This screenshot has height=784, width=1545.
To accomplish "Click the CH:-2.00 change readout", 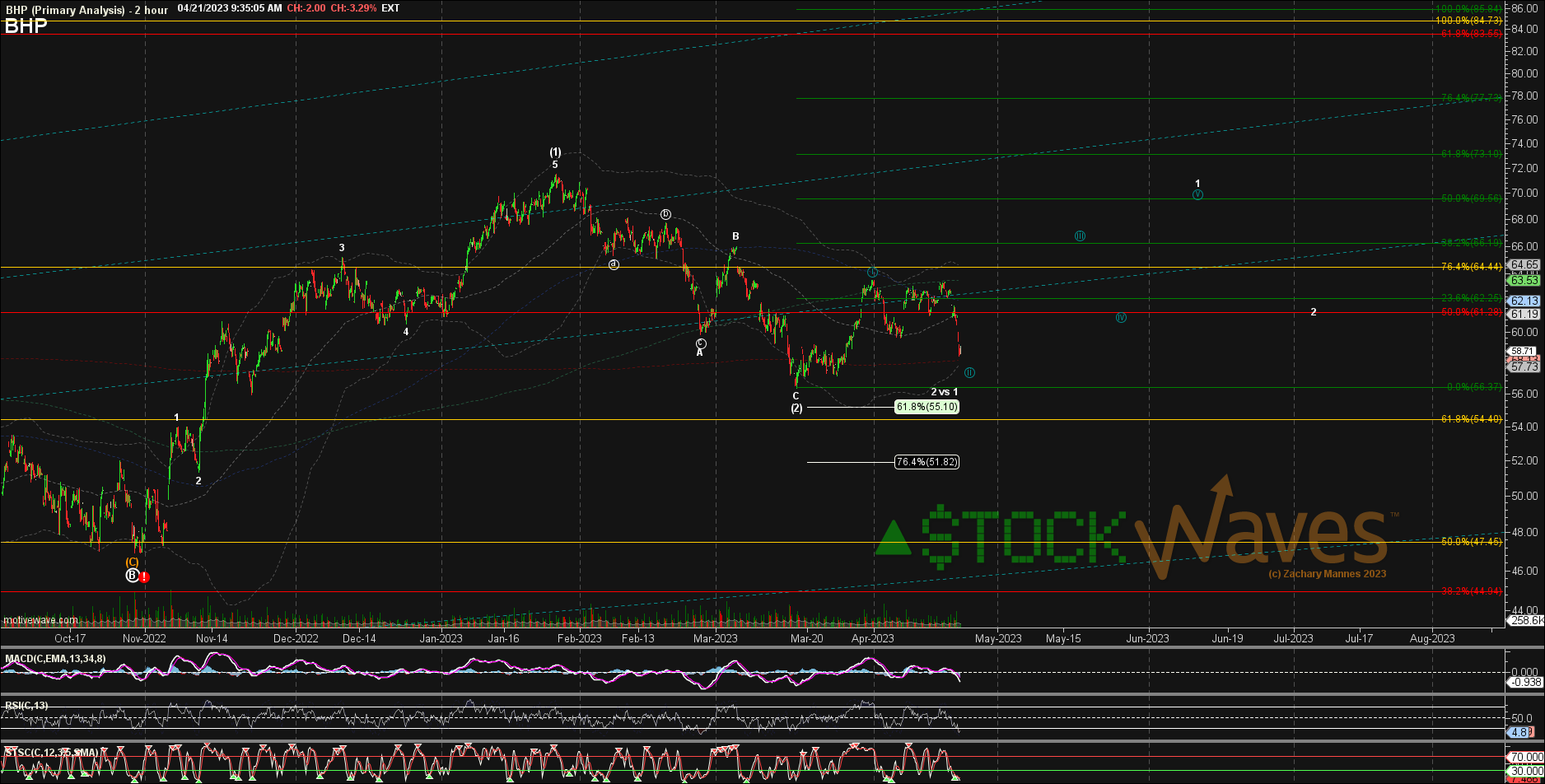I will click(306, 8).
